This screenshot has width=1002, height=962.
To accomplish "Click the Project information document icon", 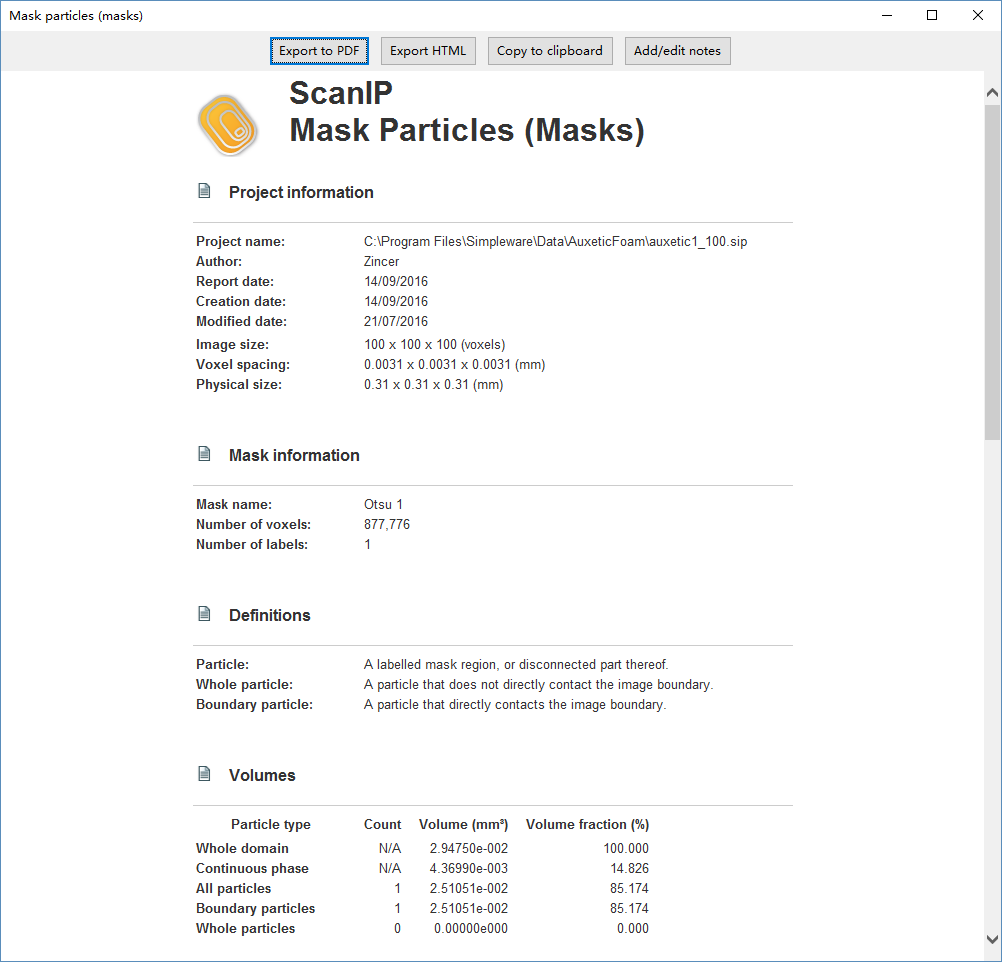I will pyautogui.click(x=204, y=191).
